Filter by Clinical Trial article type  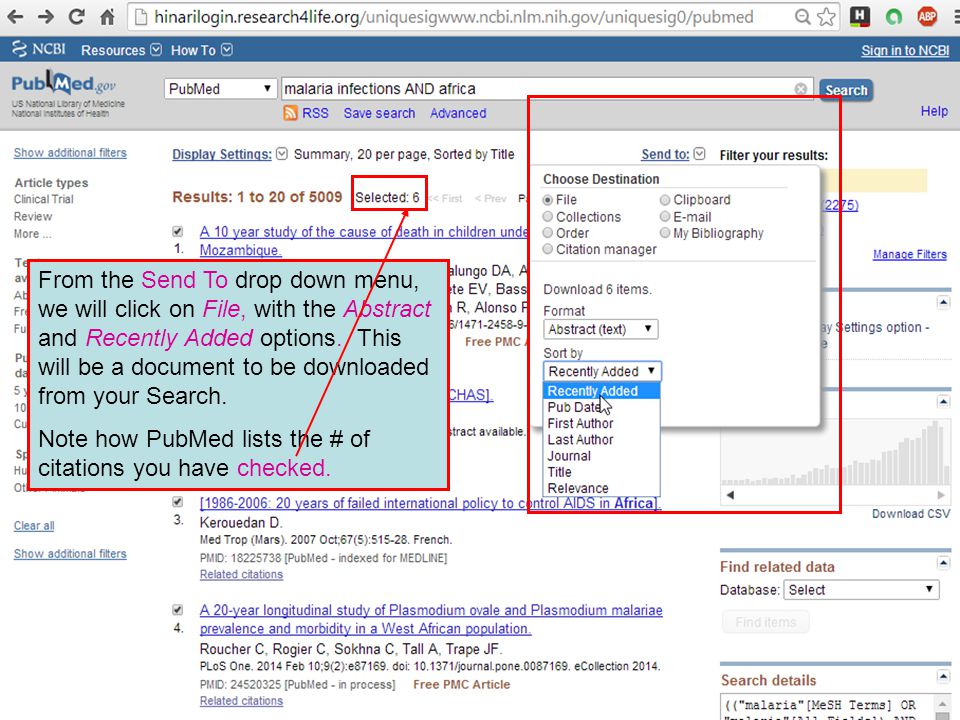(43, 199)
